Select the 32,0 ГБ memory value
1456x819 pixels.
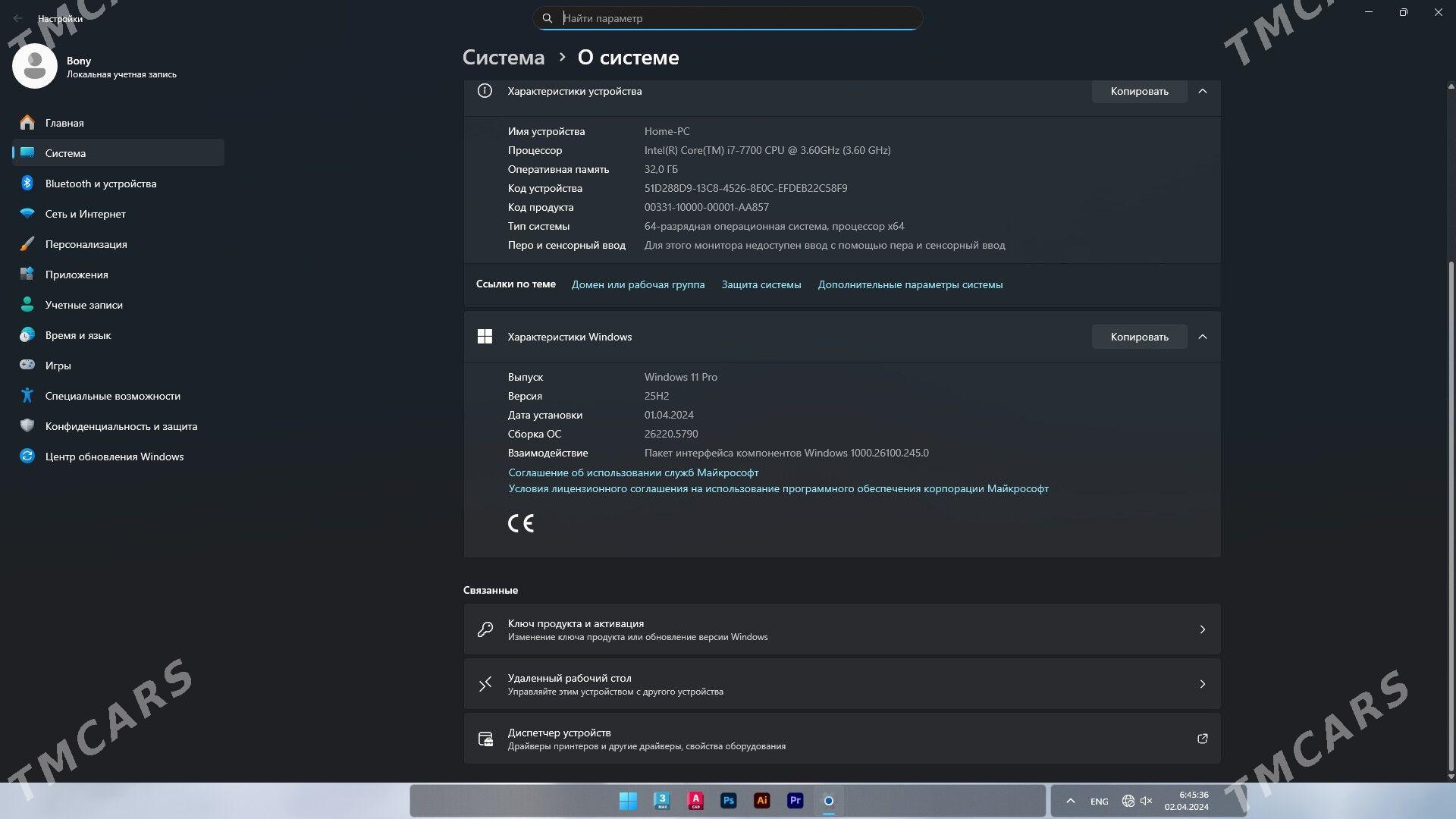[661, 169]
